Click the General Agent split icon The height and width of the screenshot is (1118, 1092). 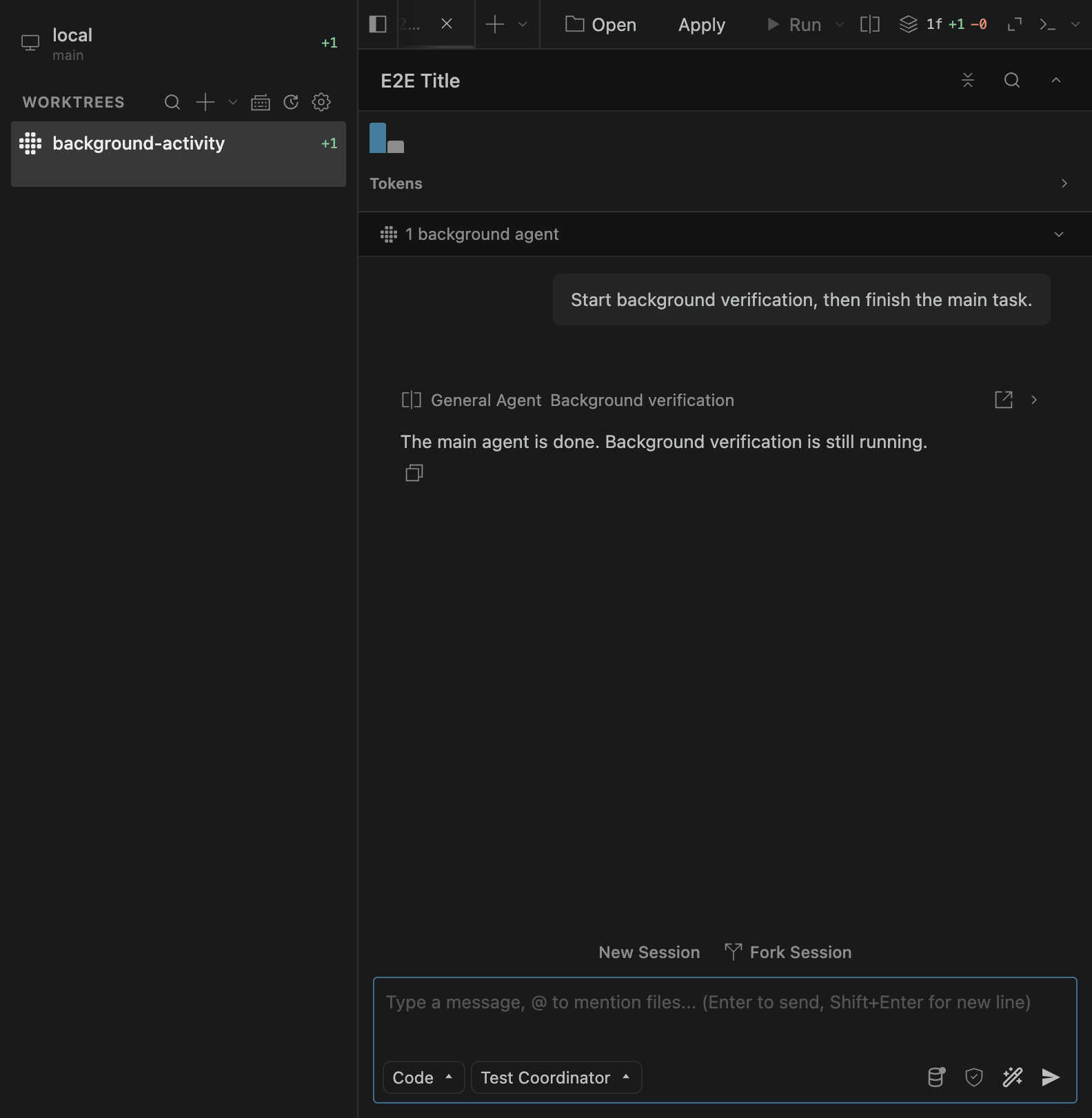[412, 400]
